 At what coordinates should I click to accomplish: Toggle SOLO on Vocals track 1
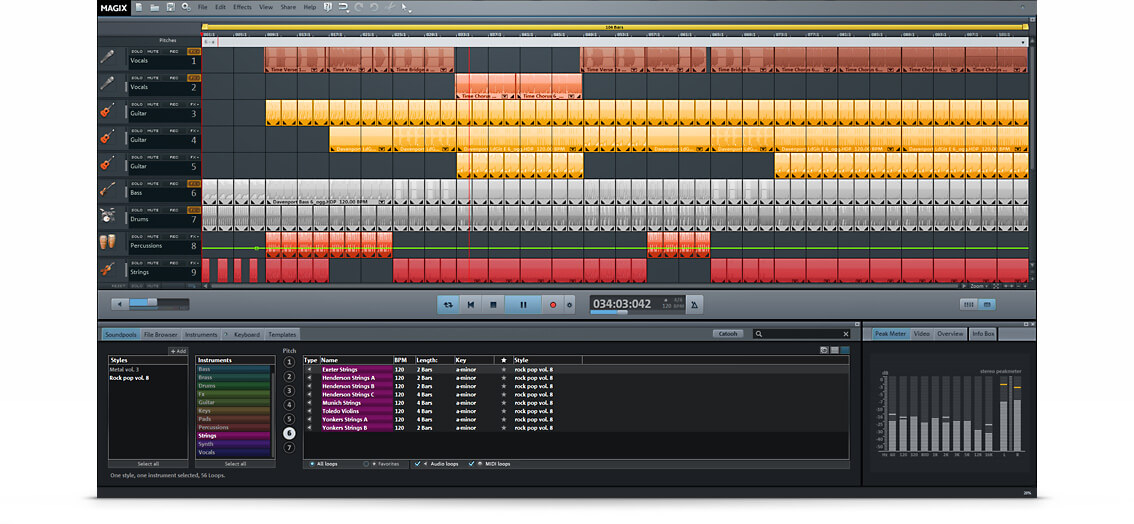click(137, 52)
